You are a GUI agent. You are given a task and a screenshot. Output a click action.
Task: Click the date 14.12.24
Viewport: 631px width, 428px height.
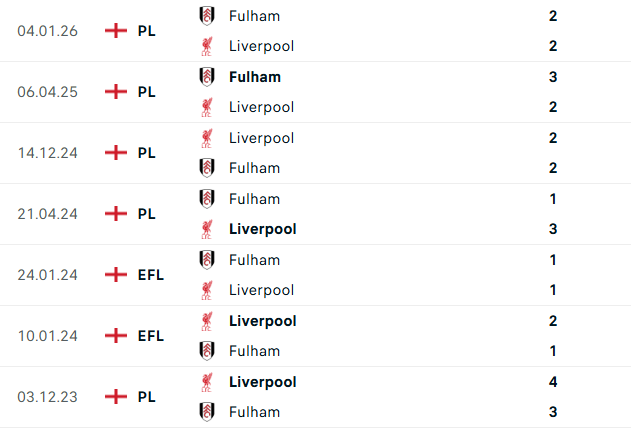tap(47, 153)
